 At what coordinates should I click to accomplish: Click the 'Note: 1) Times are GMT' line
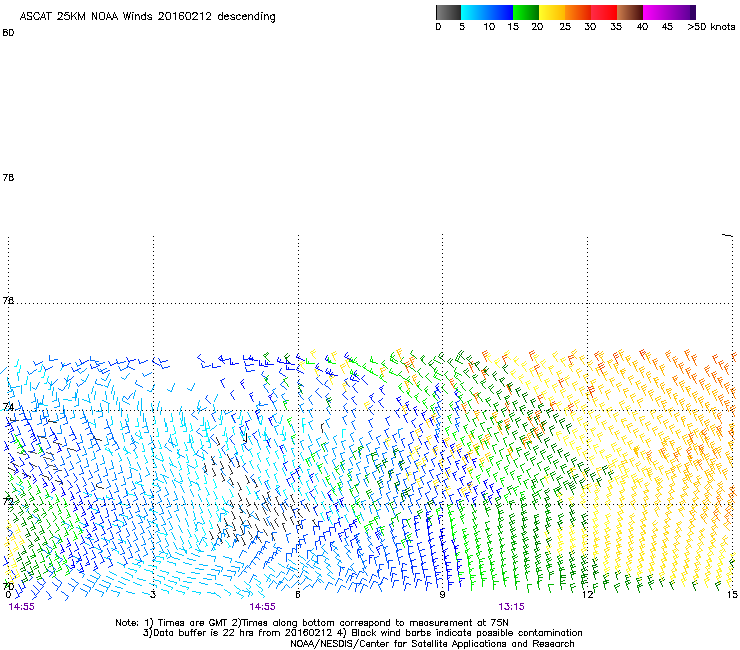coord(312,623)
